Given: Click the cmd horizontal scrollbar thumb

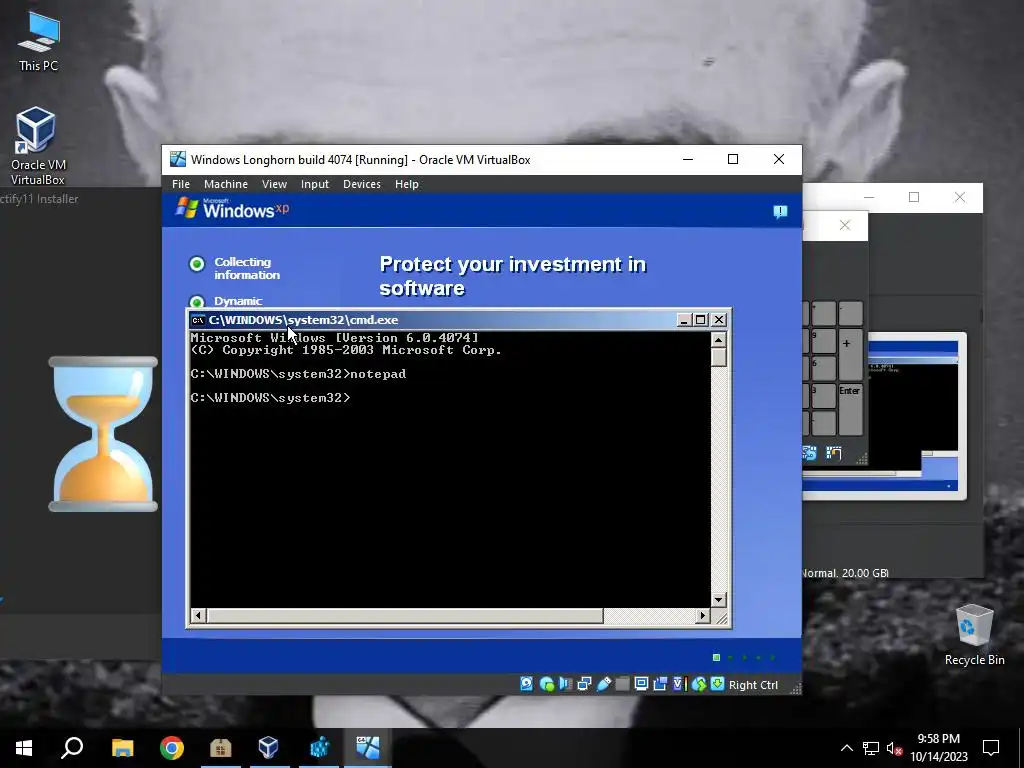Looking at the screenshot, I should click(405, 615).
